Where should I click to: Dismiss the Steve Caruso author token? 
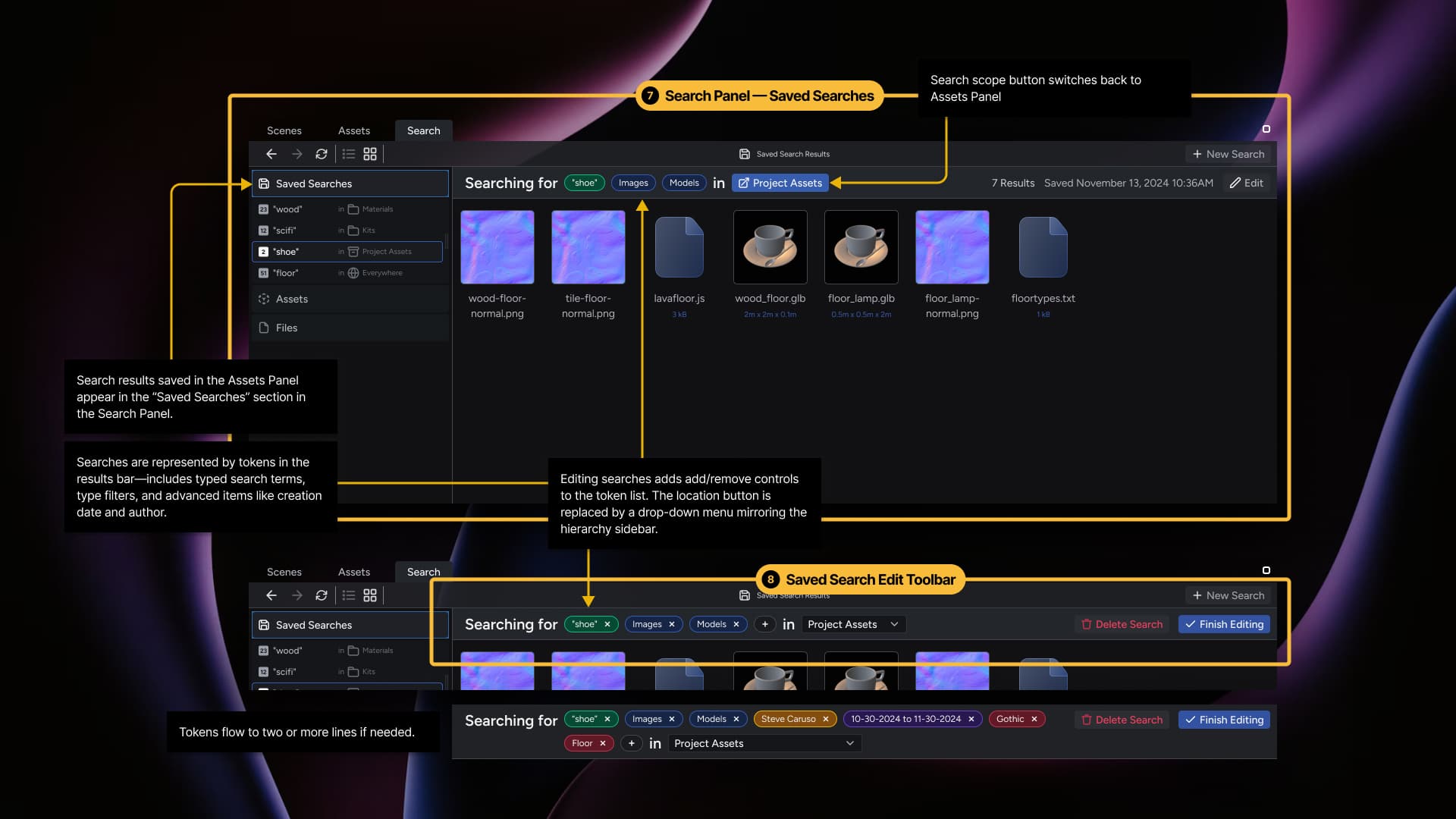[x=826, y=719]
